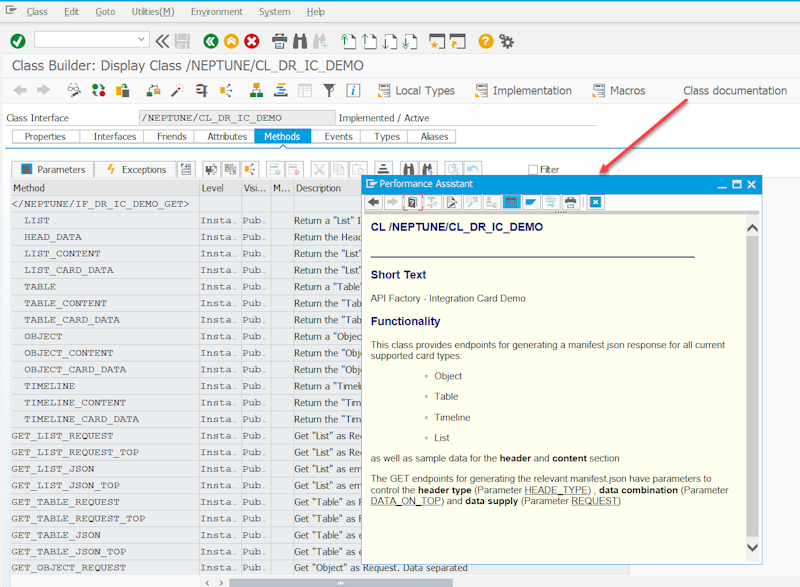This screenshot has width=800, height=587.
Task: Open the Environment menu
Action: (216, 12)
